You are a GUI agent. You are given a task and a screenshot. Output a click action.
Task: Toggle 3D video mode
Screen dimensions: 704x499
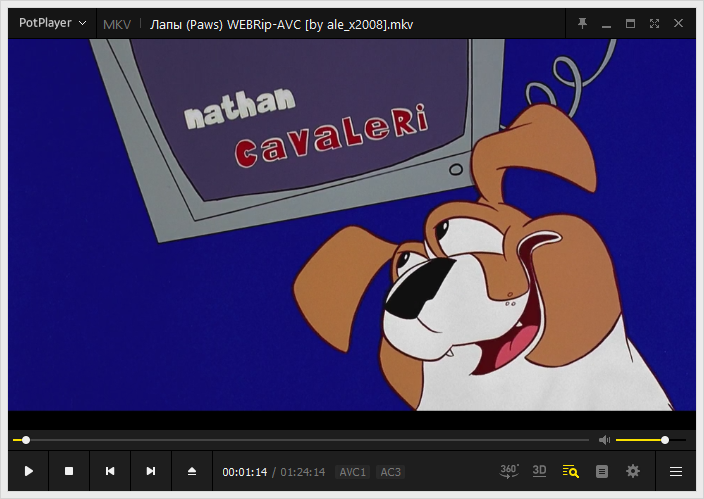[539, 471]
